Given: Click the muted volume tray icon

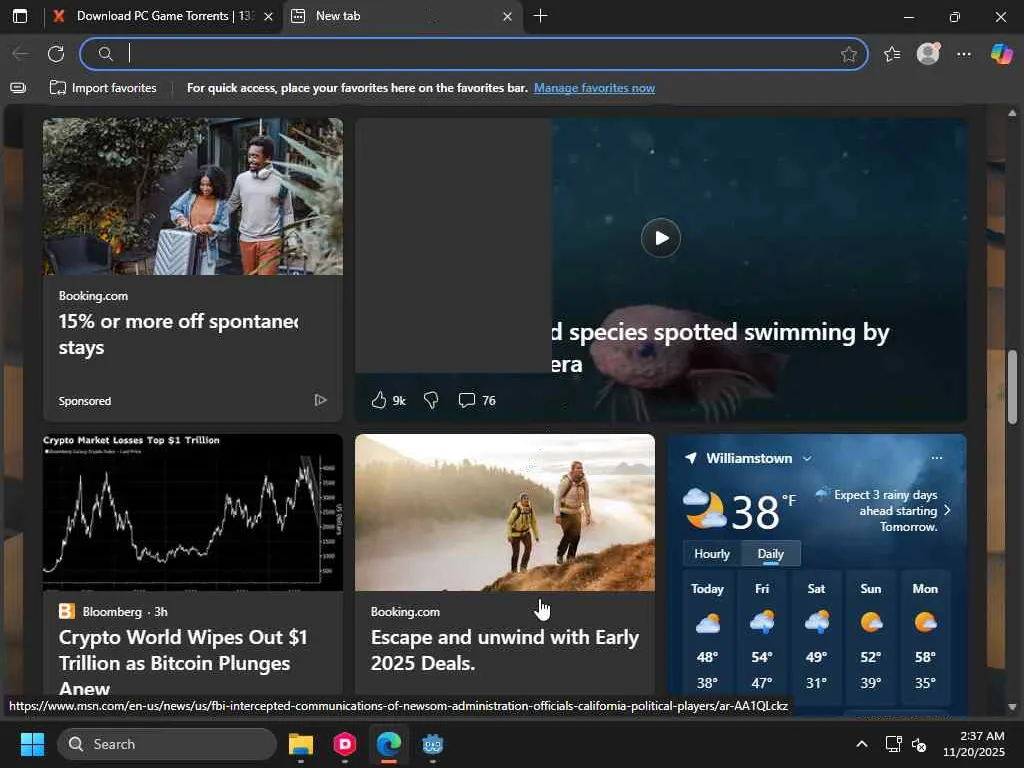Looking at the screenshot, I should click(x=919, y=744).
